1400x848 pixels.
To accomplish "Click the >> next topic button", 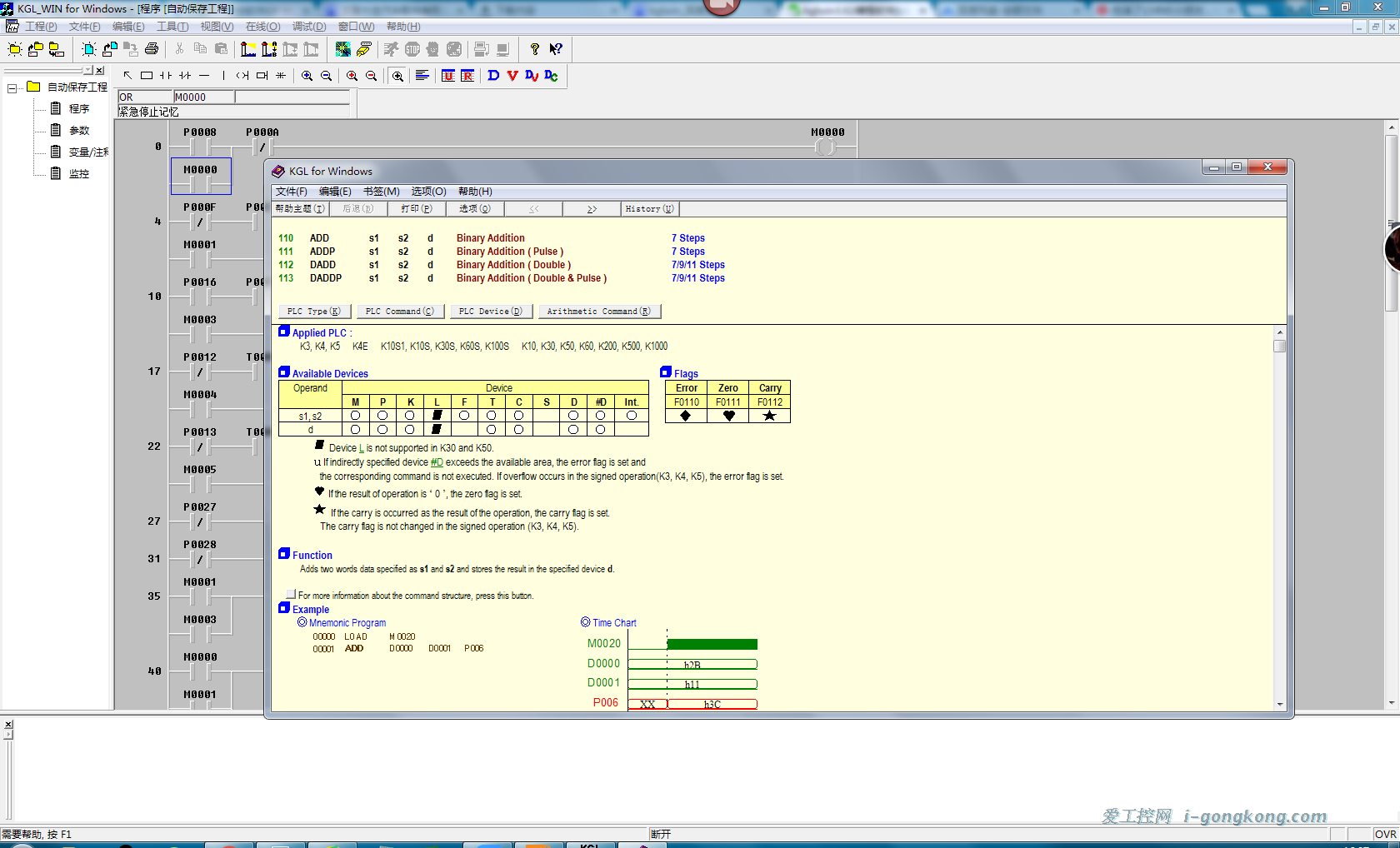I will (592, 209).
